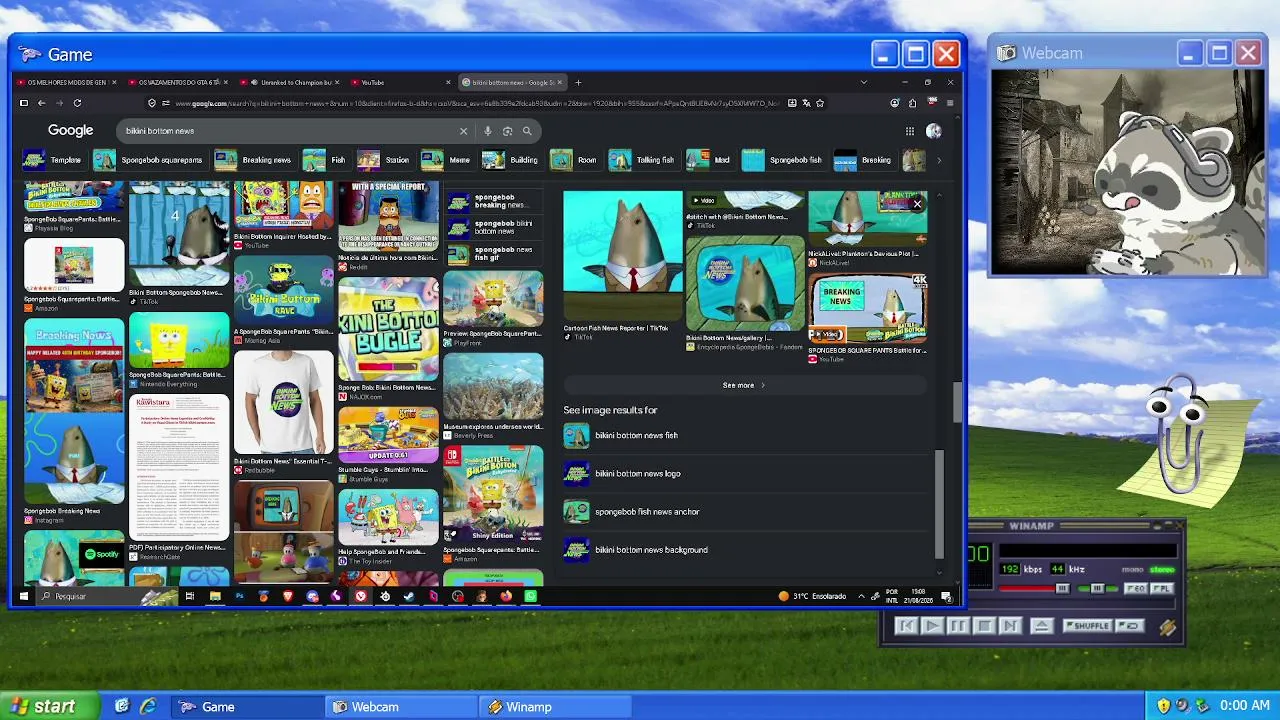The height and width of the screenshot is (720, 1280).
Task: Filter images by the 'Breaking news' chip
Action: point(253,160)
